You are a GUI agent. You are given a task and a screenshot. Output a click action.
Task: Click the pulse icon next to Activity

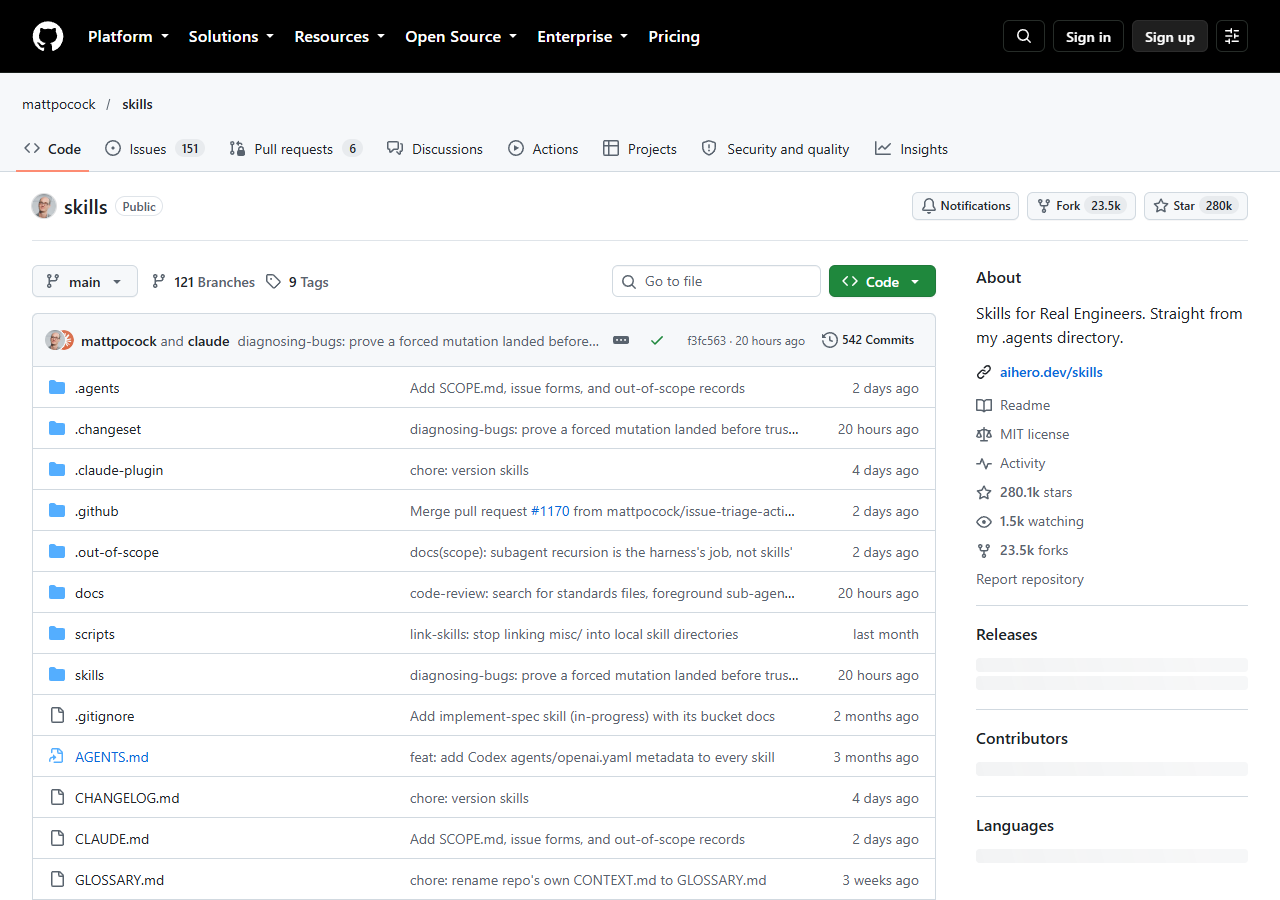(984, 463)
